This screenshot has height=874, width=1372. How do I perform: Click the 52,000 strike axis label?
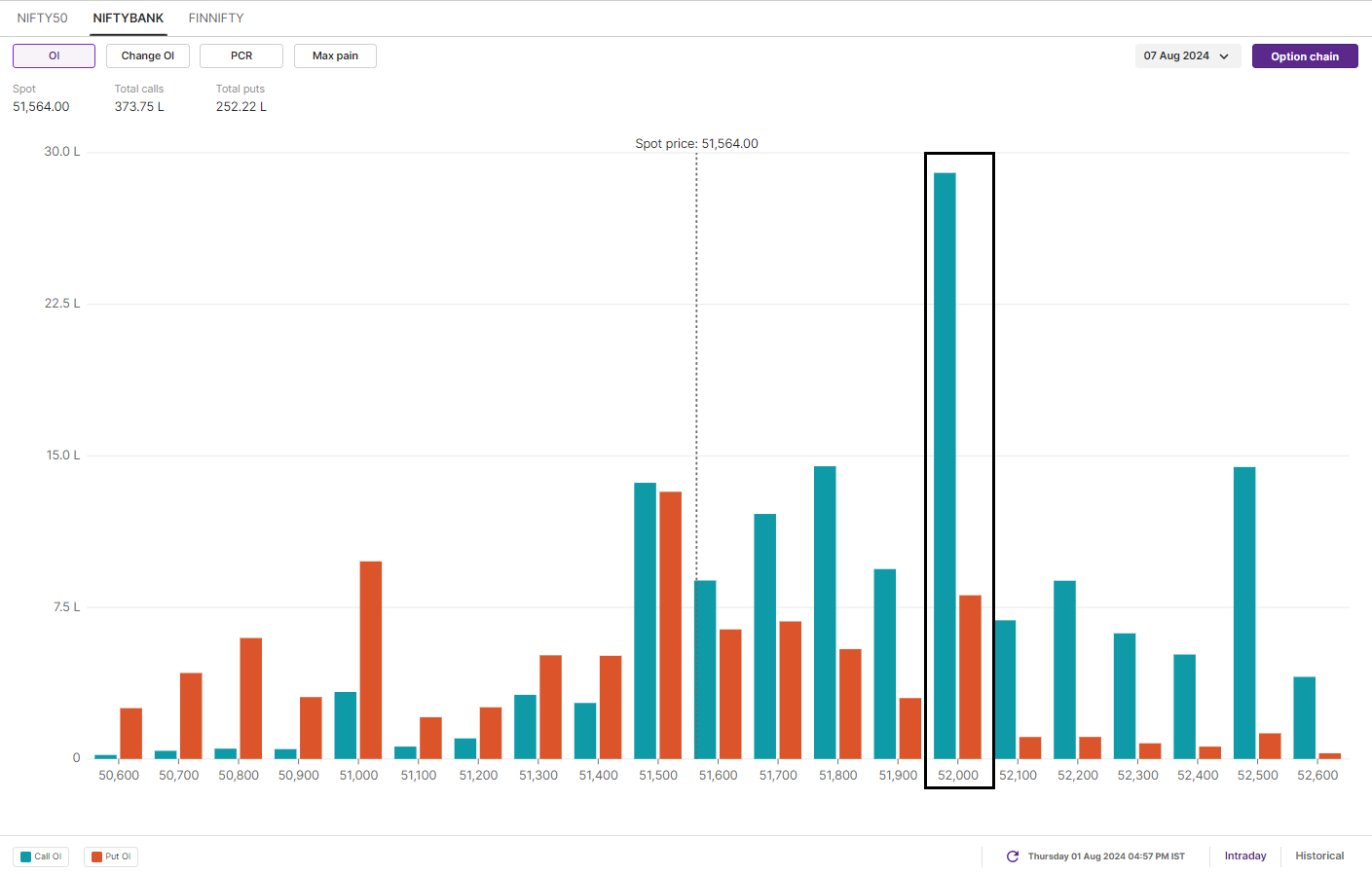[x=958, y=776]
